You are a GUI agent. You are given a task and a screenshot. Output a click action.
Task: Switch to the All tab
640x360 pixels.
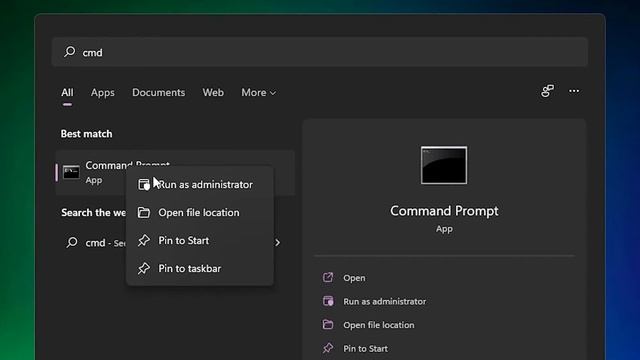[67, 93]
